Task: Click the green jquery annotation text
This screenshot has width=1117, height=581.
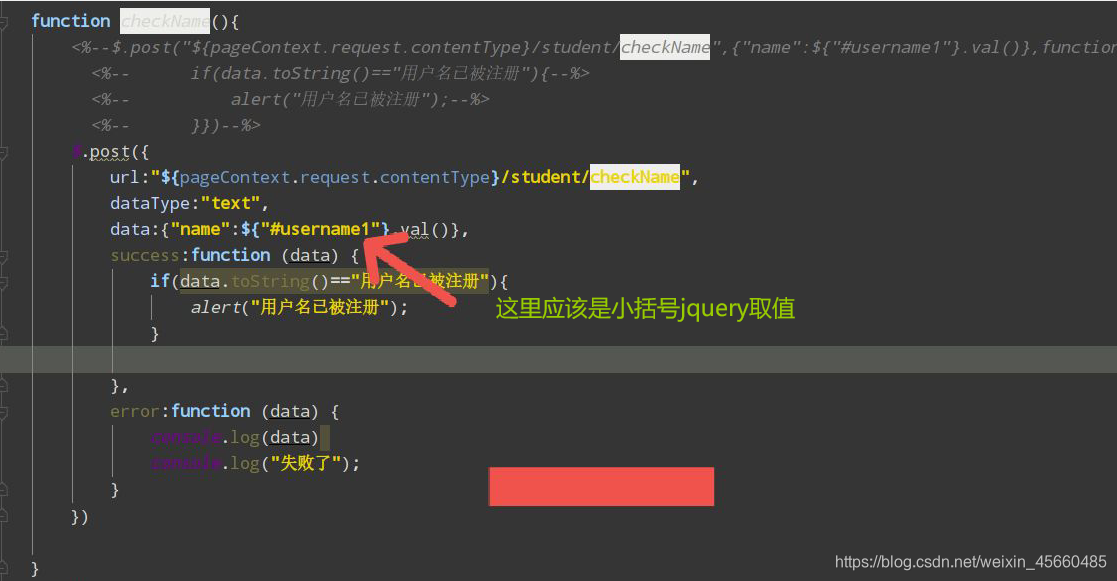Action: click(x=644, y=308)
